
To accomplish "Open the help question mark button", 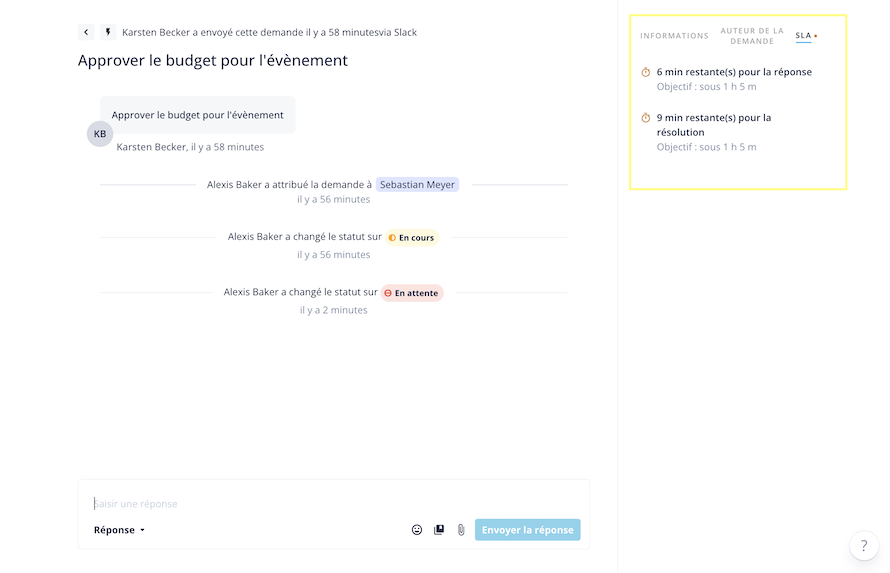I will click(x=864, y=546).
